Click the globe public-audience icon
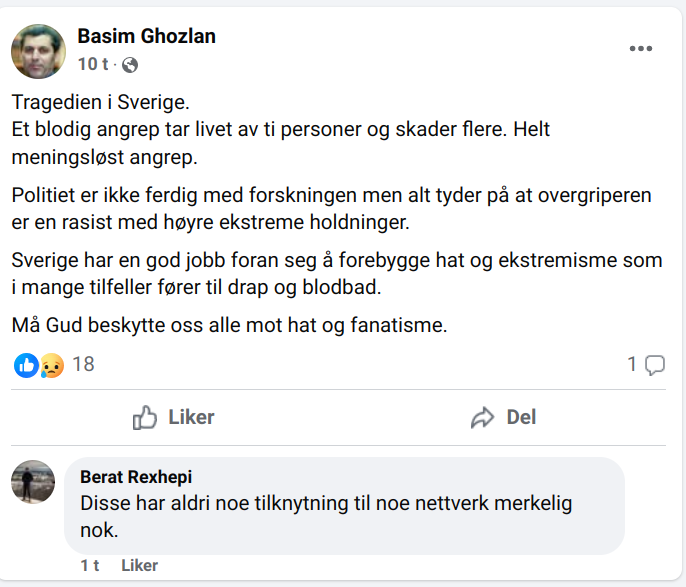 pyautogui.click(x=129, y=65)
